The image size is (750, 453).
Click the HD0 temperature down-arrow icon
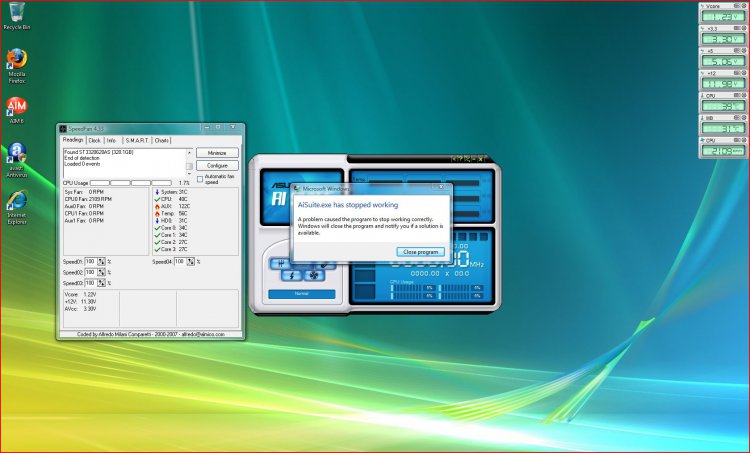(x=157, y=221)
